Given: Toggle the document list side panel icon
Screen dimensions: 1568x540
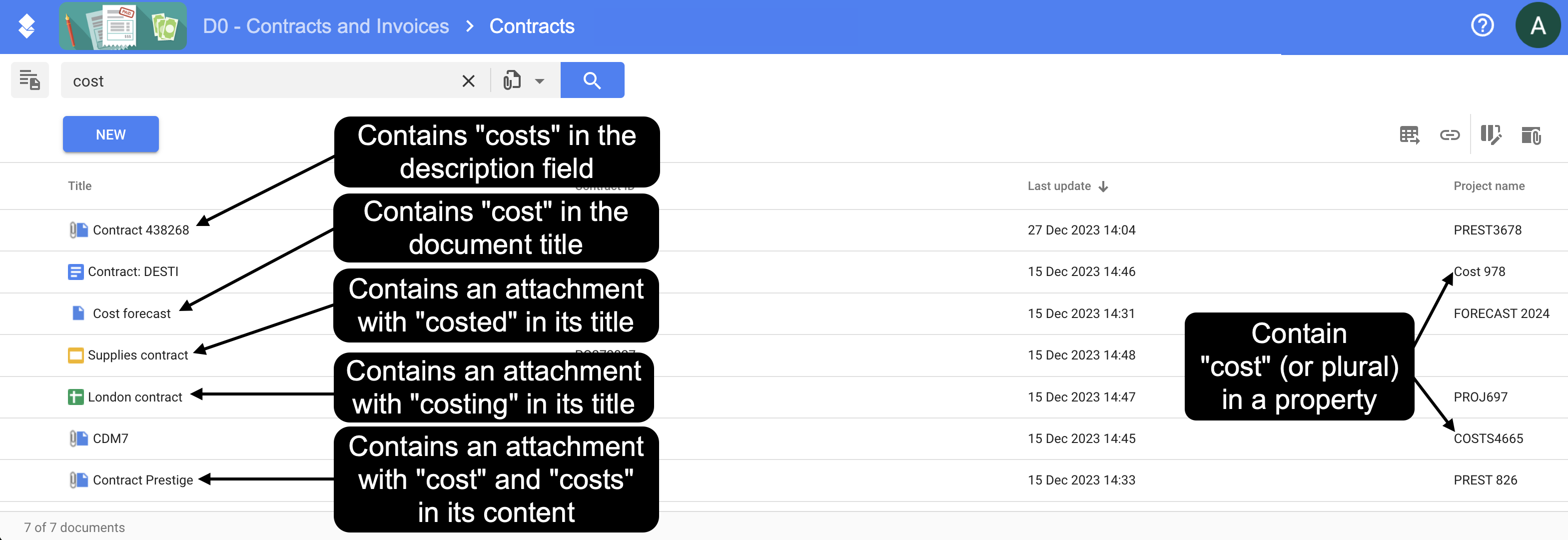Looking at the screenshot, I should point(30,80).
